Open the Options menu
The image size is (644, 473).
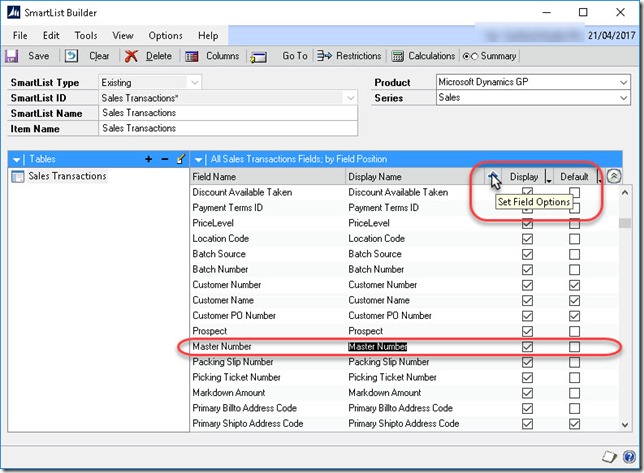pos(166,36)
